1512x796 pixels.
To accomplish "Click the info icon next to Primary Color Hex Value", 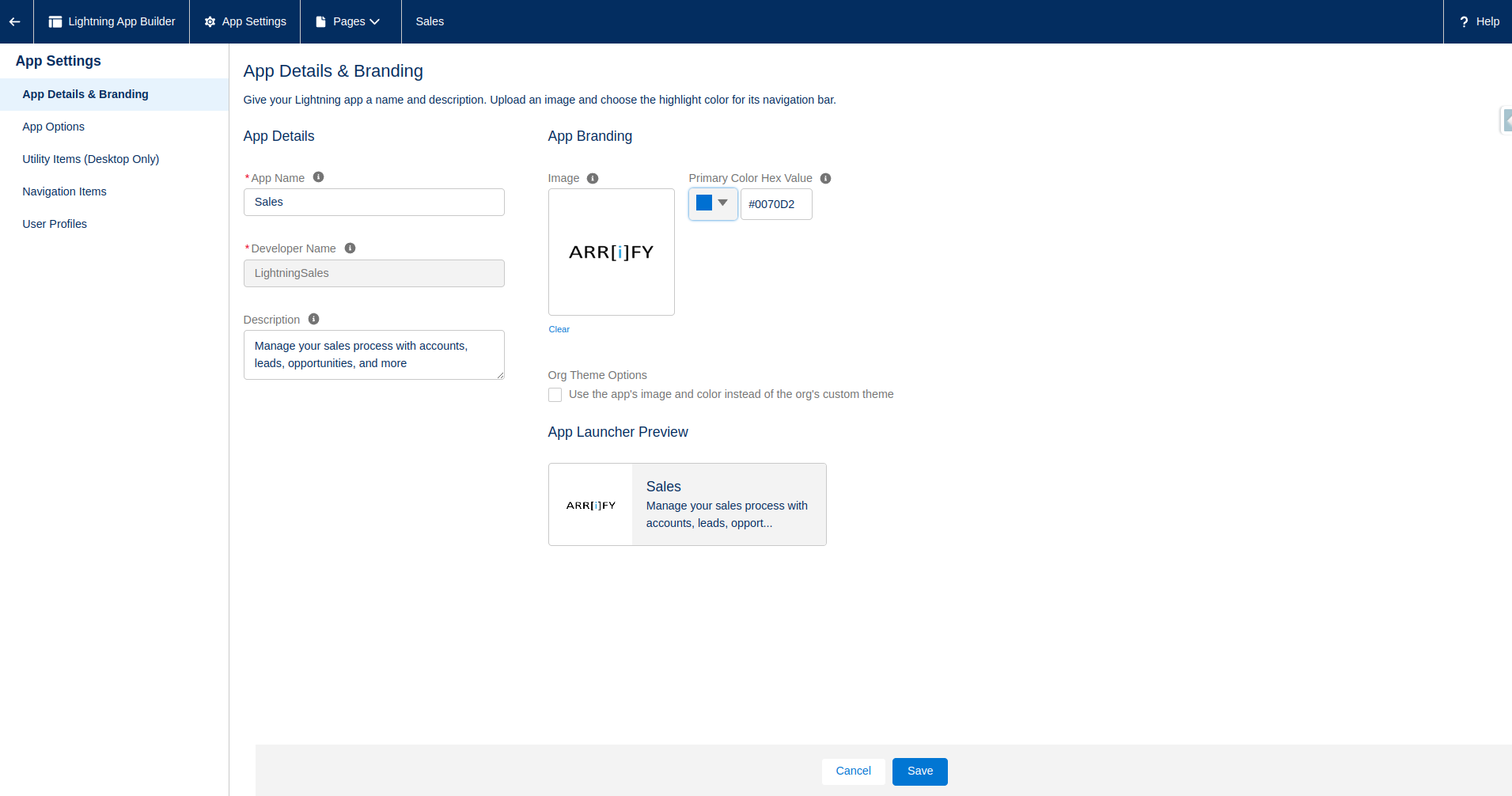I will (825, 178).
